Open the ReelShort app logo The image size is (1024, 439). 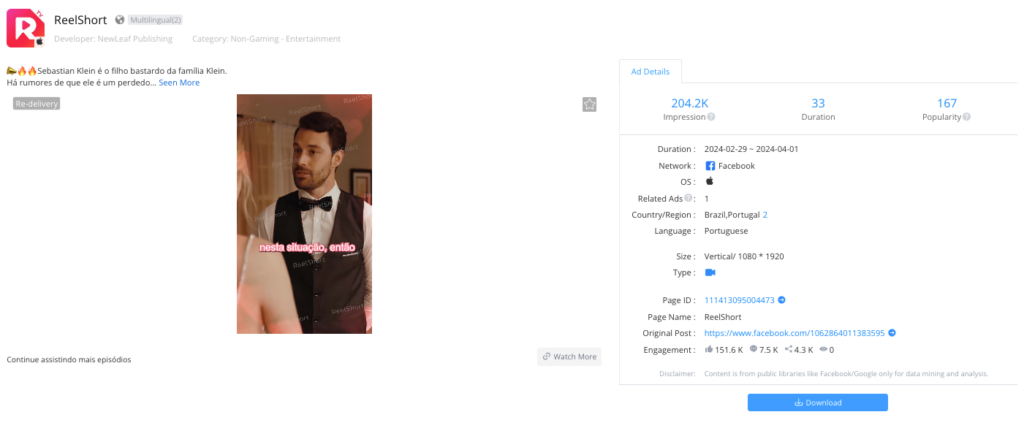(x=26, y=28)
